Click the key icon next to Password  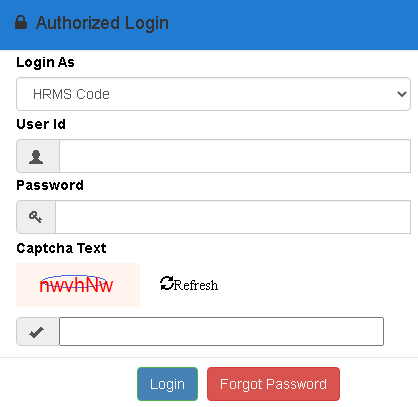coord(35,217)
